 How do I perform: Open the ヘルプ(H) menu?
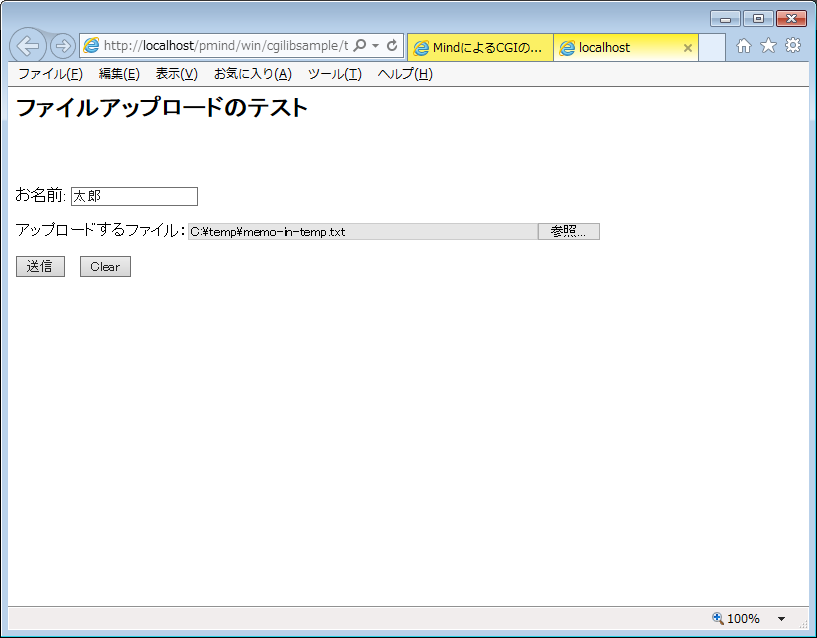(x=405, y=74)
